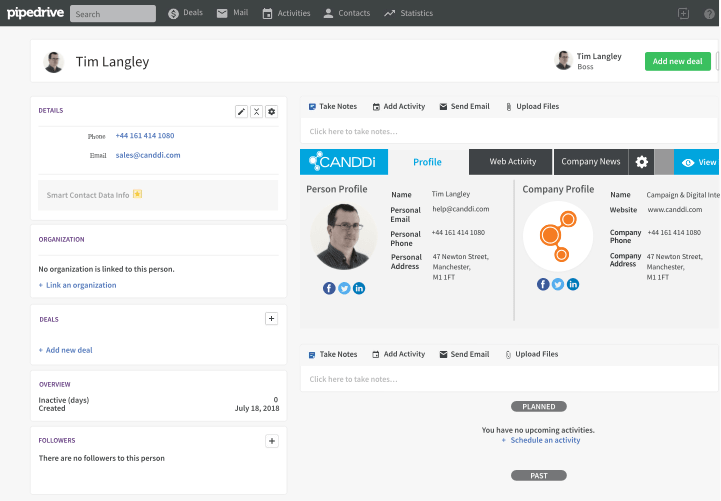This screenshot has height=501, width=721.
Task: Click Tim Langley's header avatar thumbnail
Action: (x=53, y=62)
